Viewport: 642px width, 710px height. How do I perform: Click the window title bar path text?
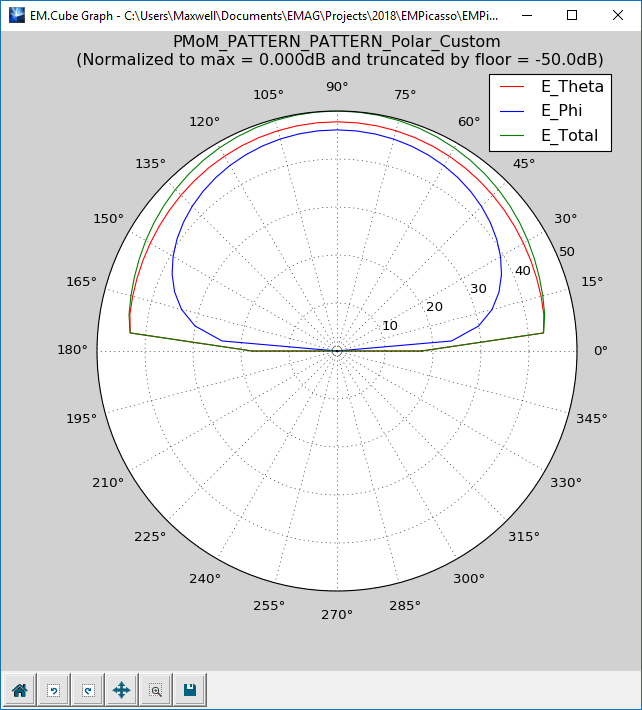pos(264,16)
